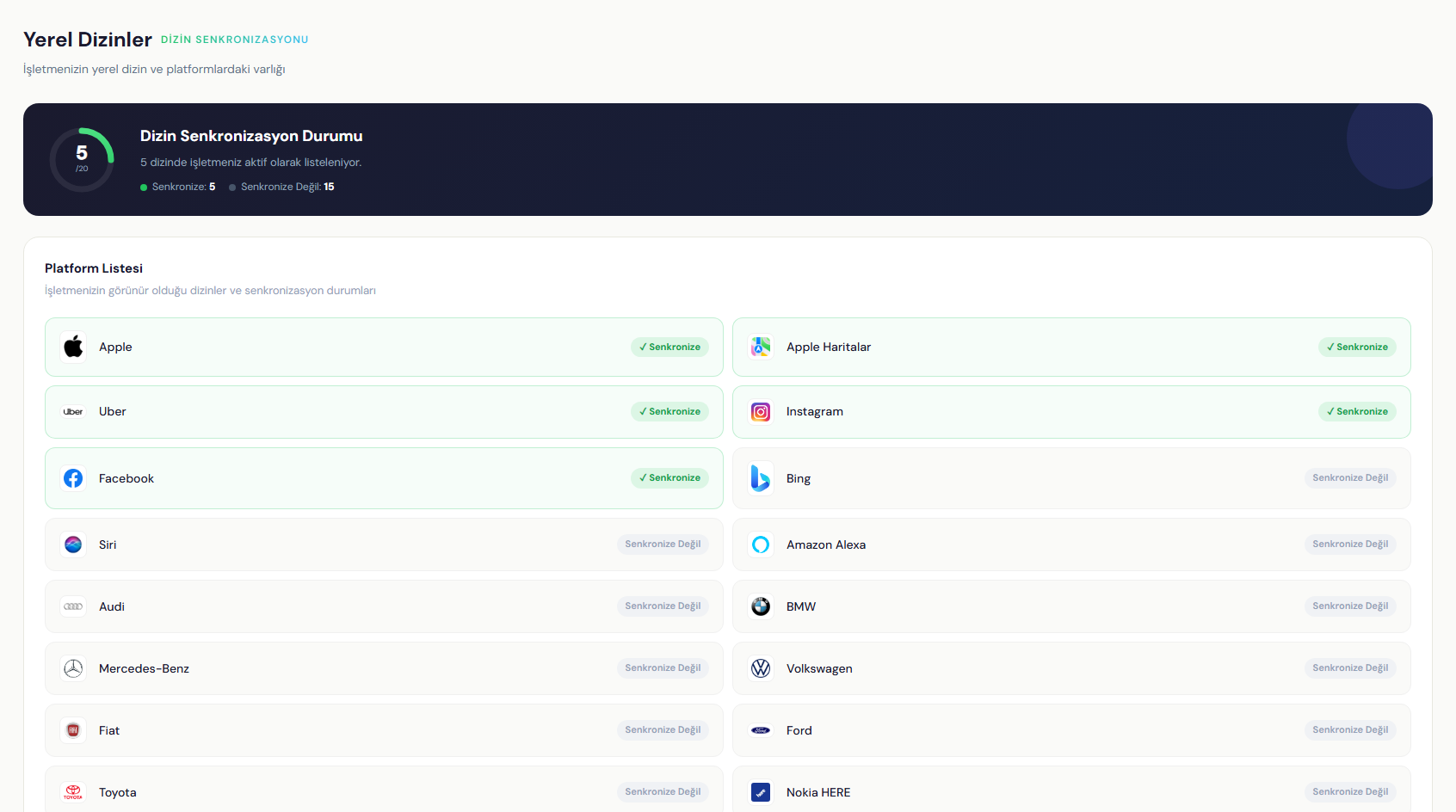
Task: Select the "Platform Listesi" heading
Action: click(94, 268)
